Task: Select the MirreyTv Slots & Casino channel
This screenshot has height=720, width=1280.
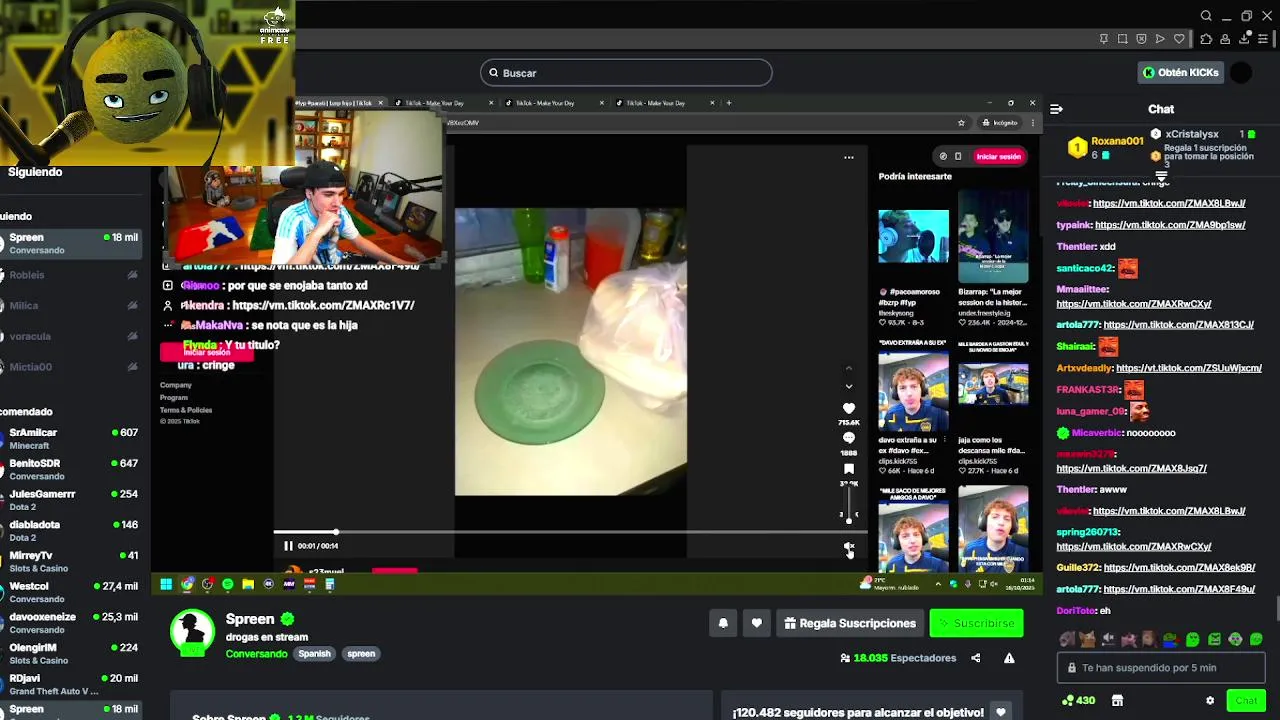Action: coord(70,562)
